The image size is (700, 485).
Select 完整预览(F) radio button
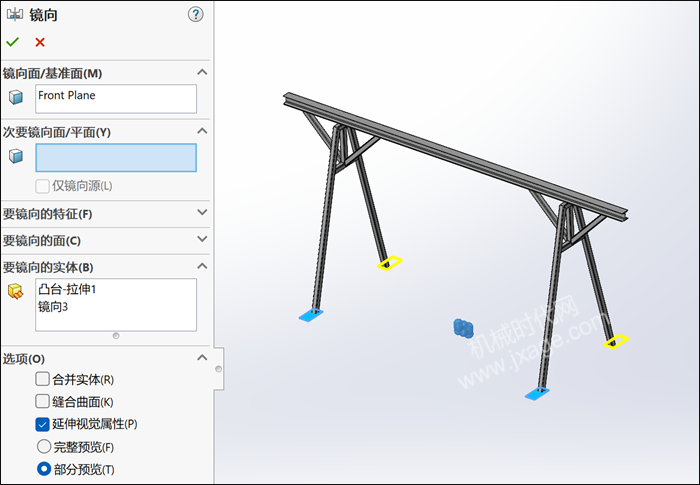click(x=44, y=446)
